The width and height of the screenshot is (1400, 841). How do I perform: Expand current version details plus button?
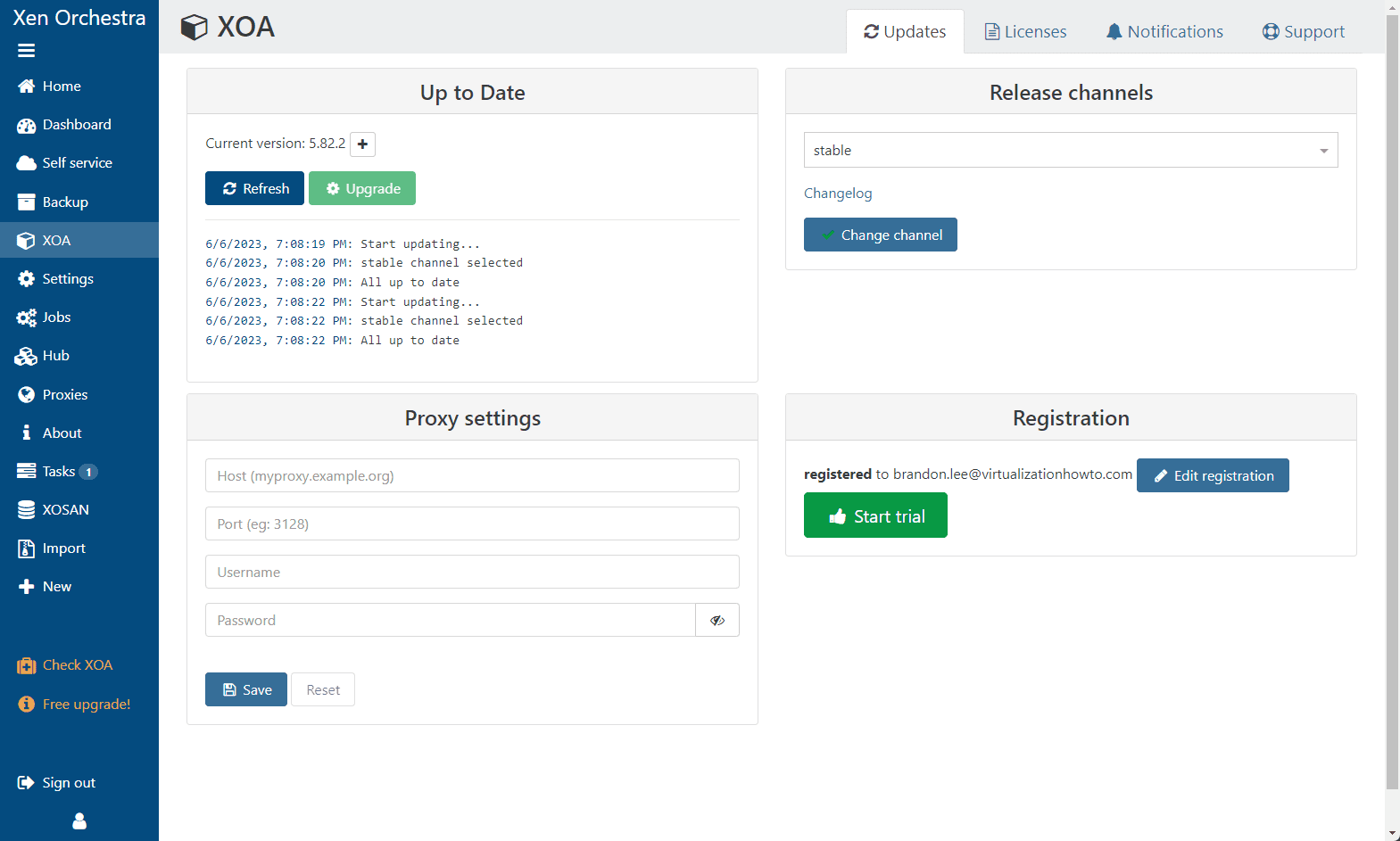coord(362,144)
